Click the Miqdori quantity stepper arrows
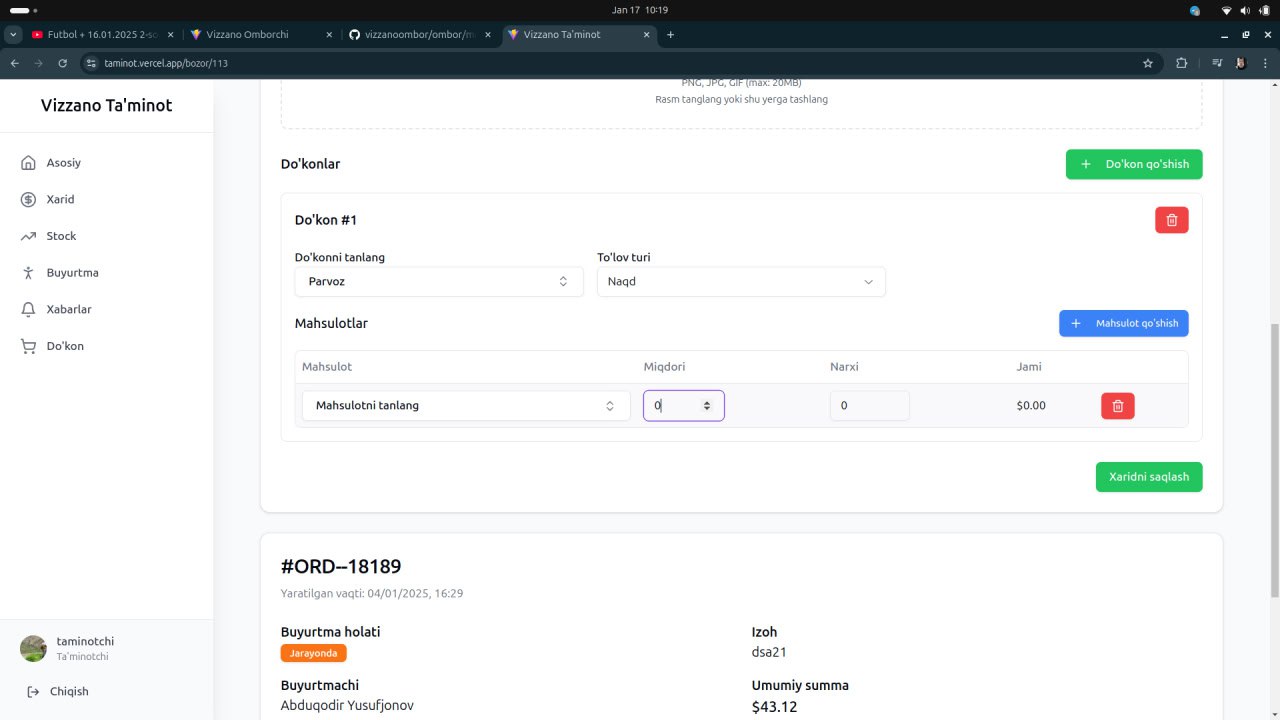Screen dimensions: 1280x720 coord(707,406)
